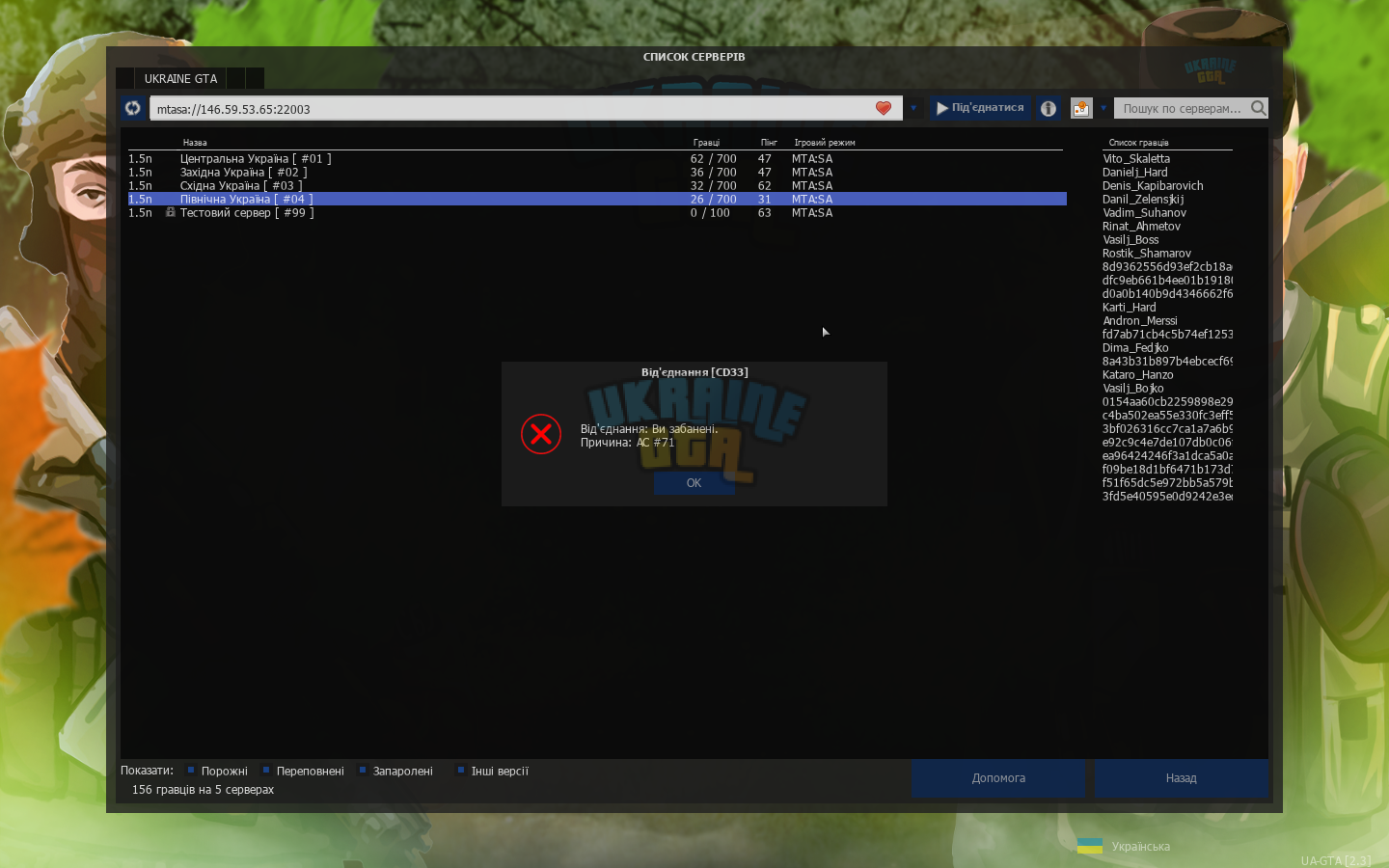This screenshot has height=868, width=1389.
Task: Click the Від'єднання [CD33] dialog title
Action: (694, 372)
